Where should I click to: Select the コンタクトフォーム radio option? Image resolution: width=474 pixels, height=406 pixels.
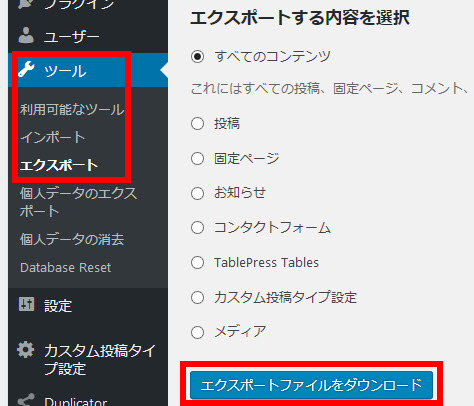(198, 228)
